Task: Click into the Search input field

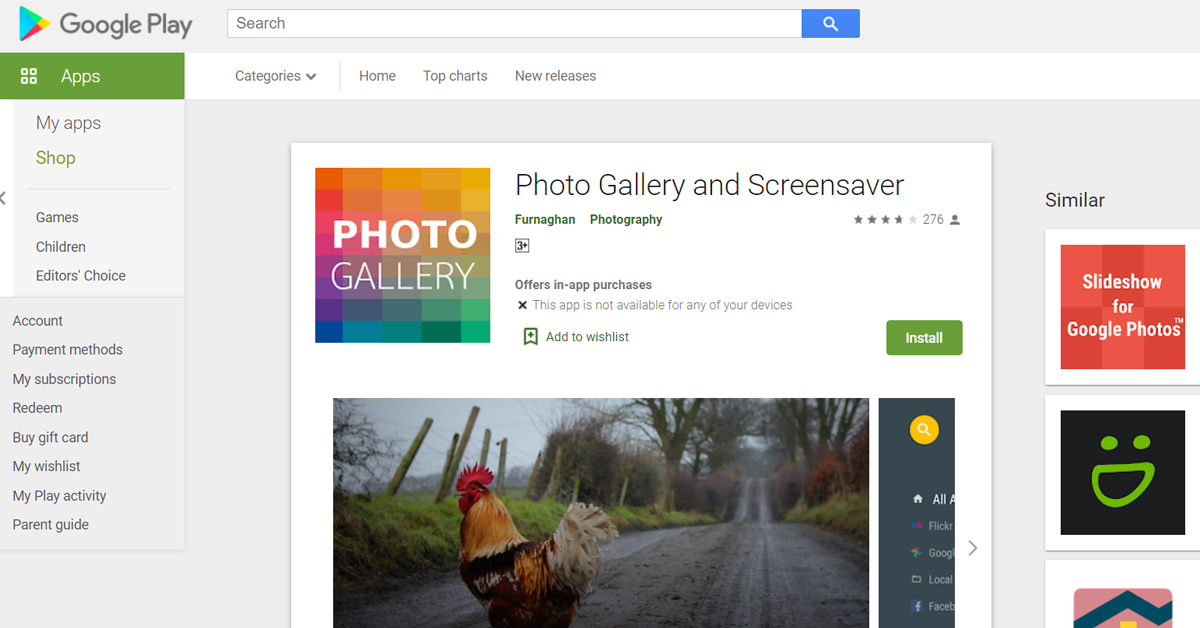Action: (x=514, y=24)
